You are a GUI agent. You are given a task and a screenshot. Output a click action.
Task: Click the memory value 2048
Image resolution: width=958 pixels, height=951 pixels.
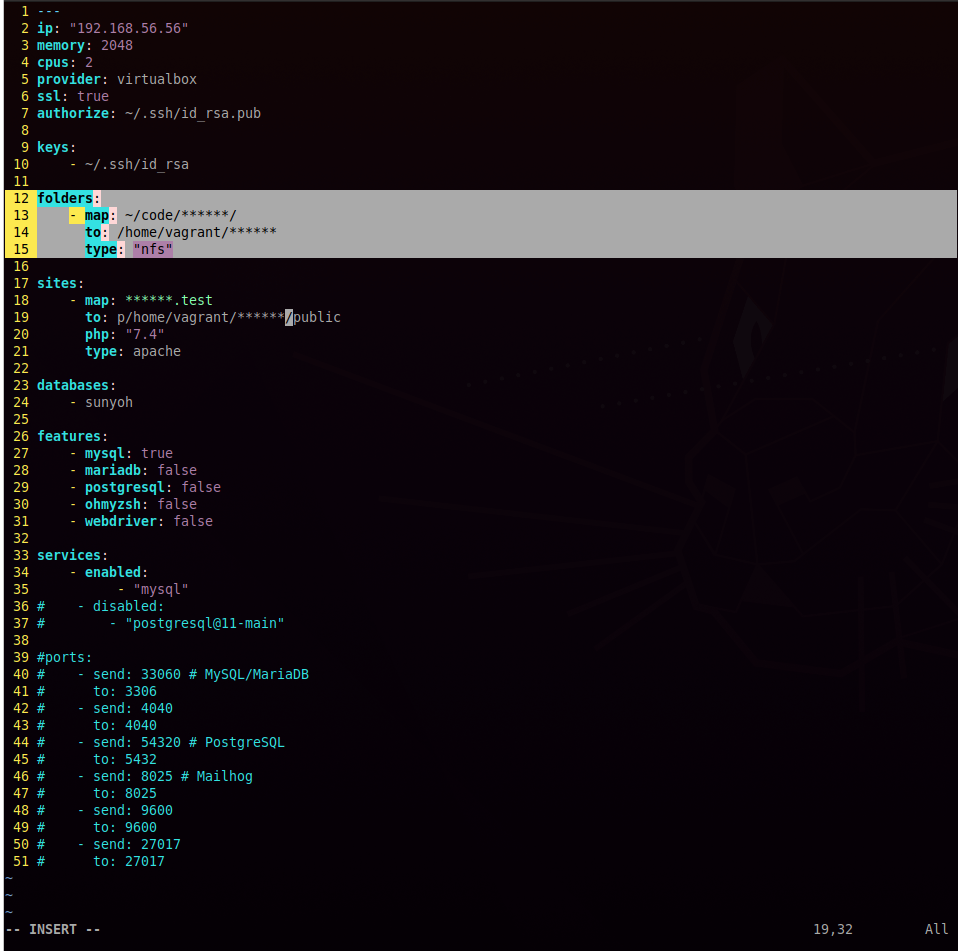point(117,45)
